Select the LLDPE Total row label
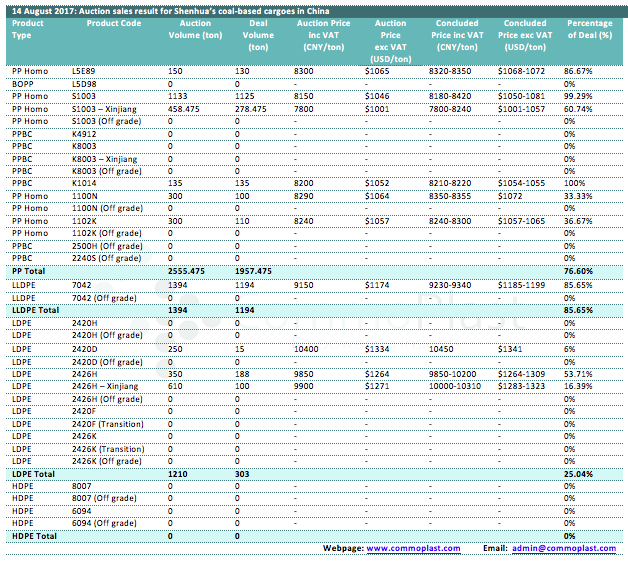The height and width of the screenshot is (562, 628). tap(36, 310)
